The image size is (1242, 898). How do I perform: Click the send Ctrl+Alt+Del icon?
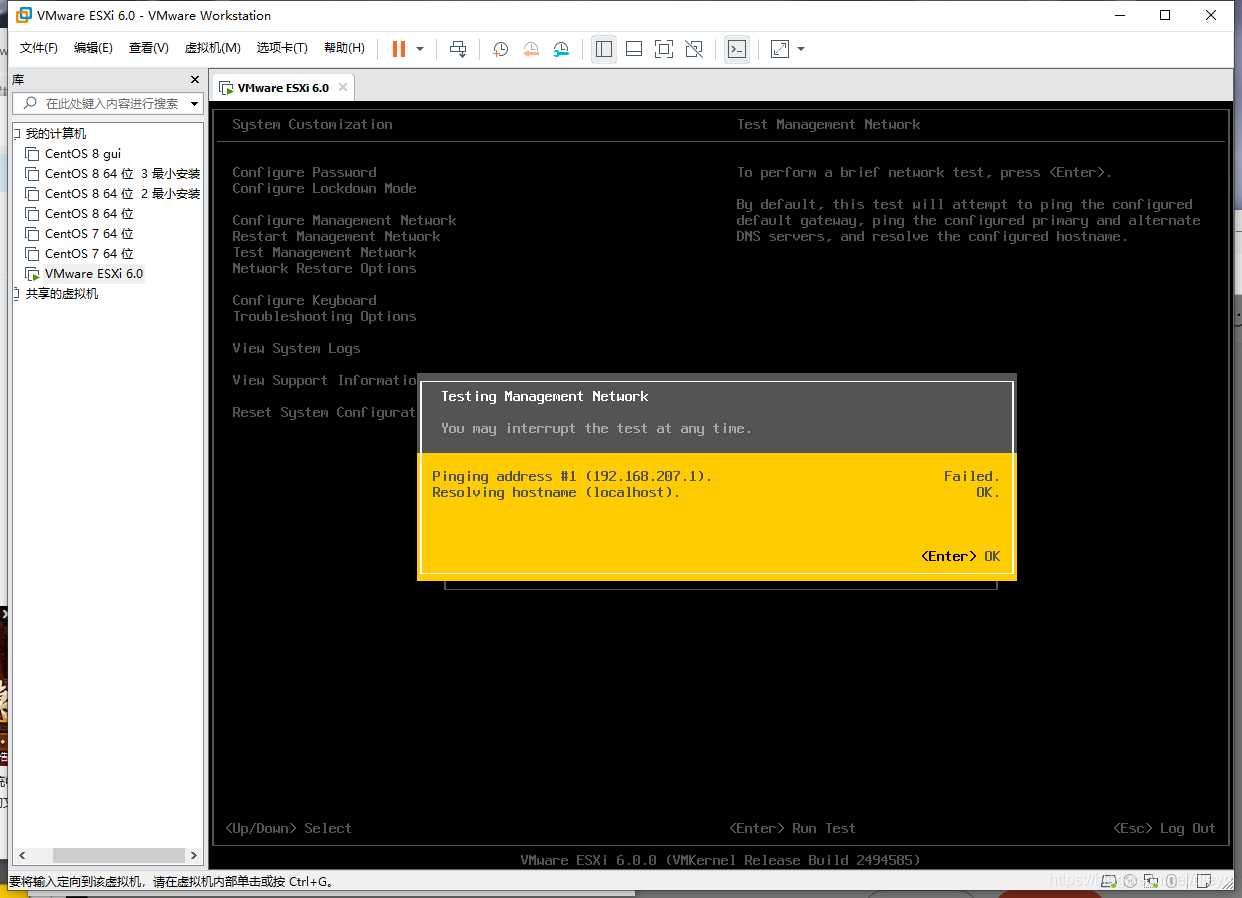pyautogui.click(x=458, y=49)
